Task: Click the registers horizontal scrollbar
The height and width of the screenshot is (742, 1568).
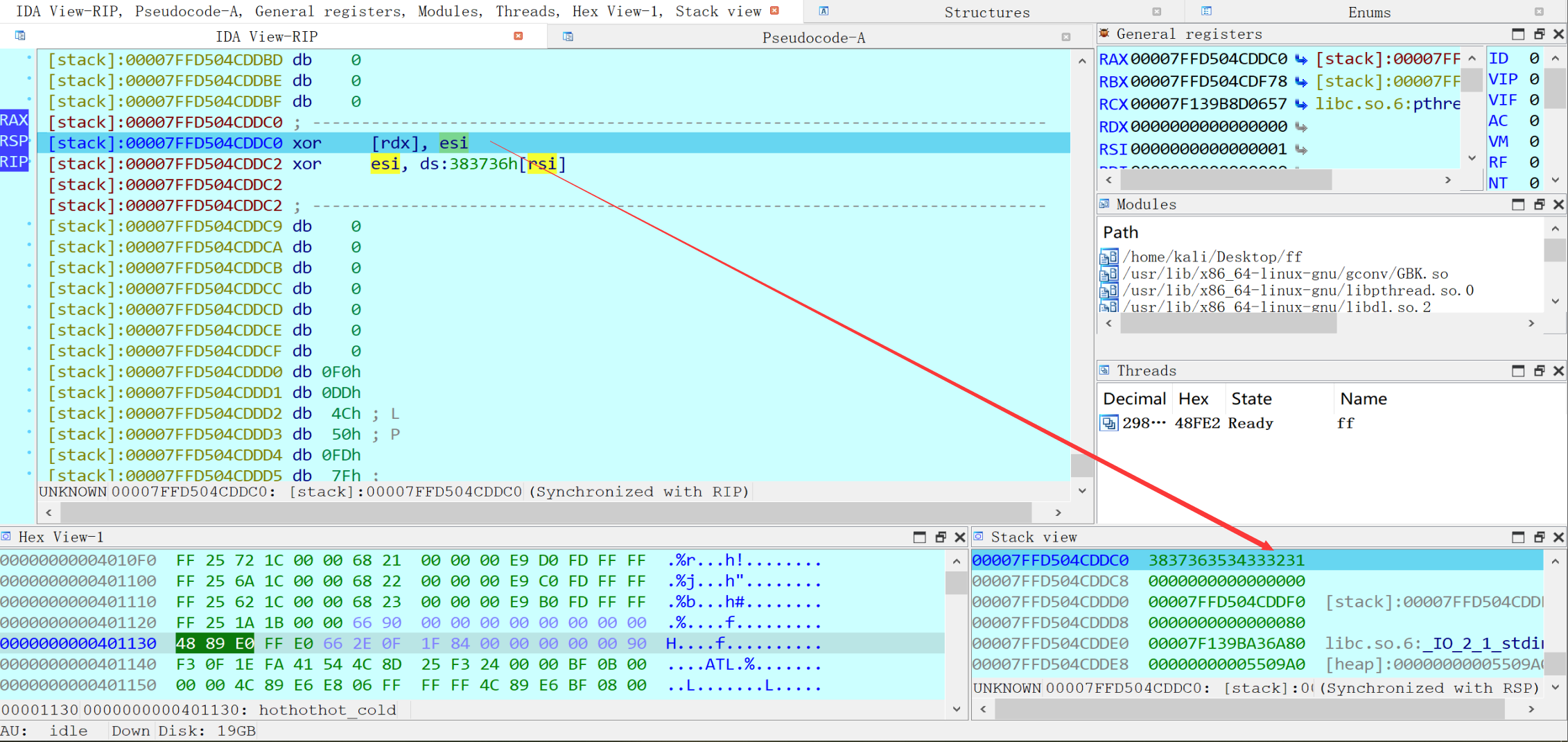Action: click(1226, 180)
